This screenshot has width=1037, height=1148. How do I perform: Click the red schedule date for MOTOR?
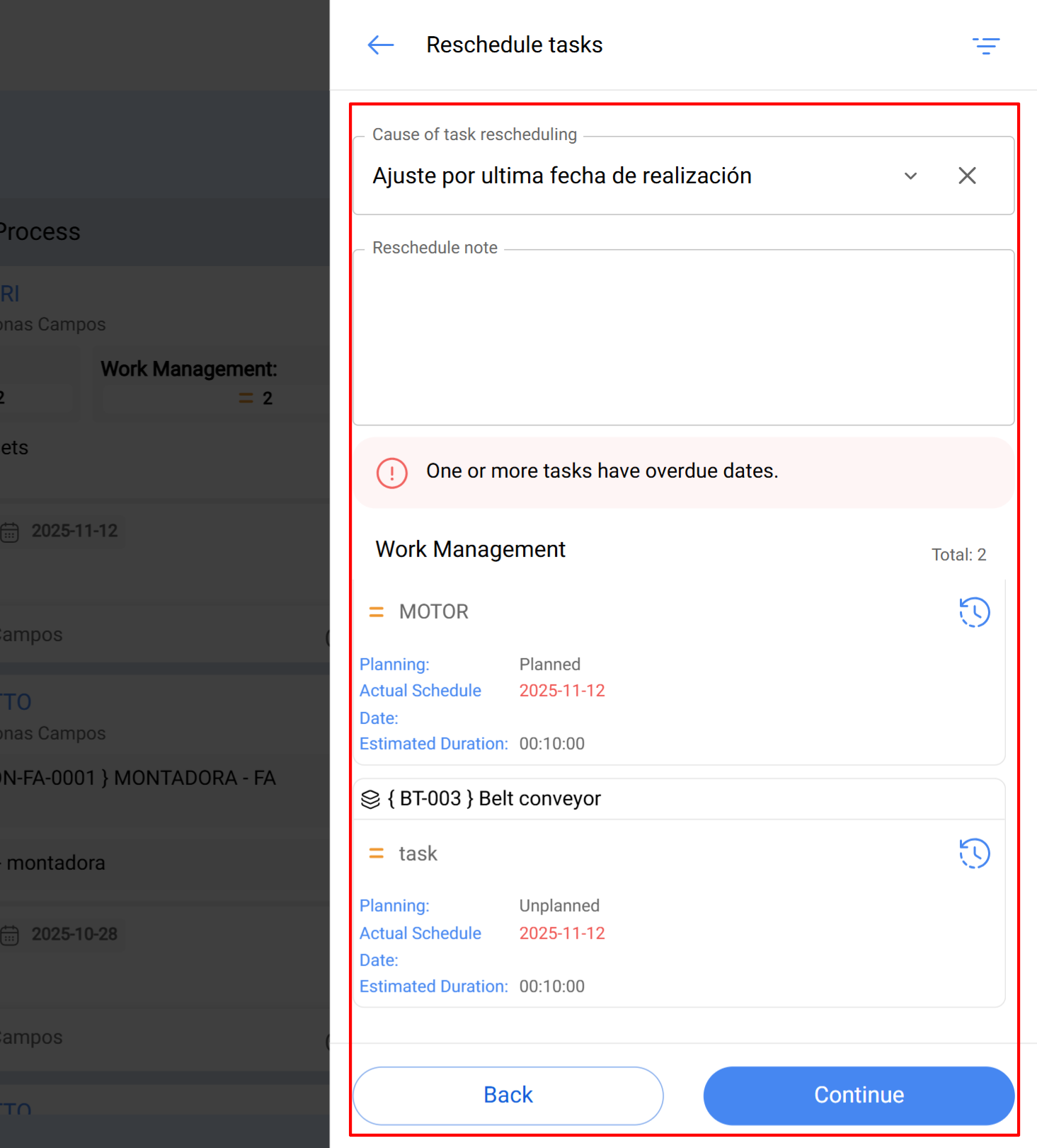click(x=562, y=691)
